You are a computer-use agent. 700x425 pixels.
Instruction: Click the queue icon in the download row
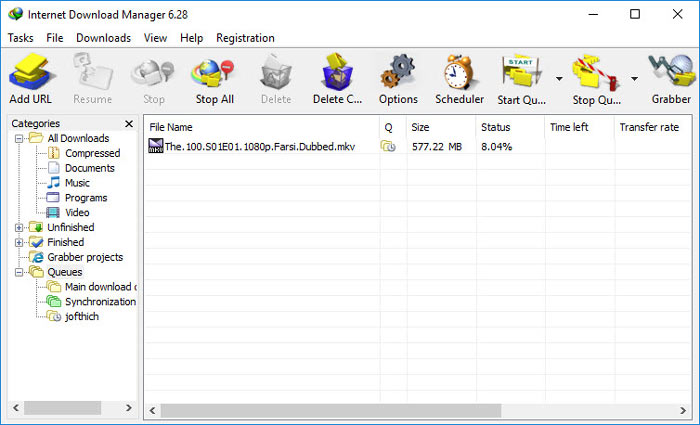(x=388, y=146)
